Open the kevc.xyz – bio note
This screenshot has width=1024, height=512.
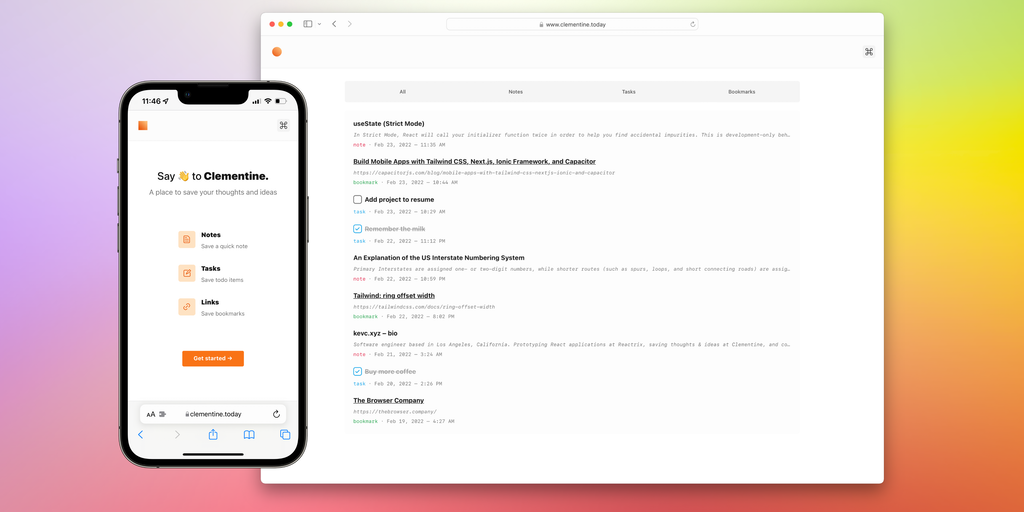point(375,333)
